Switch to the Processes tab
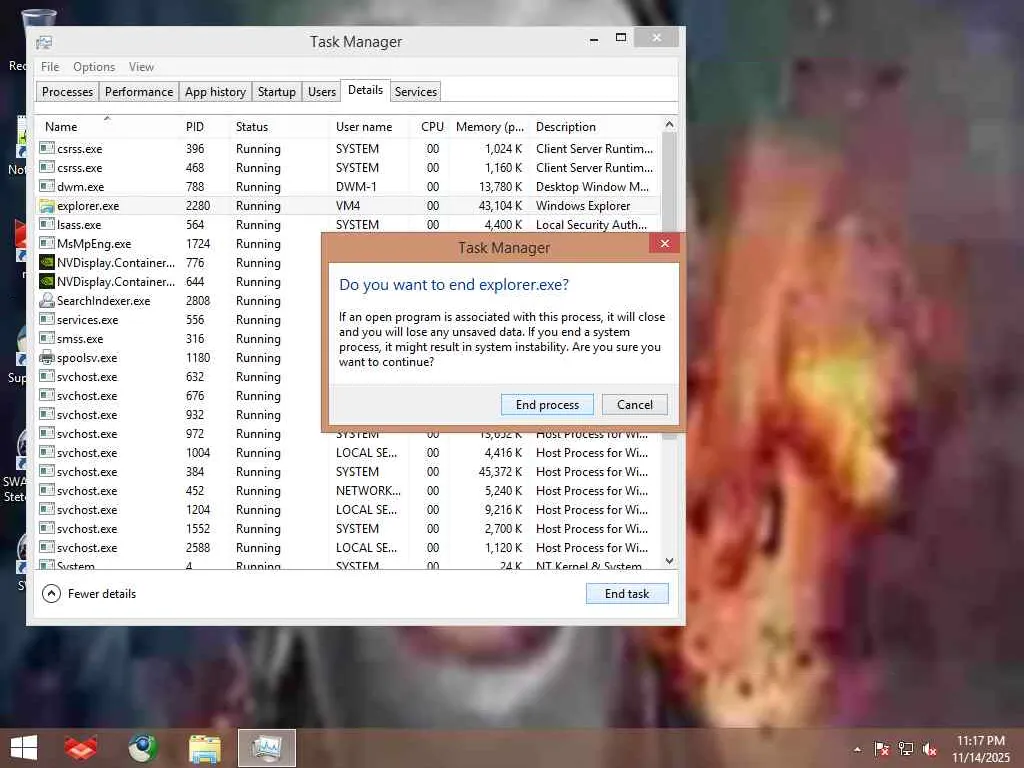 pos(67,92)
